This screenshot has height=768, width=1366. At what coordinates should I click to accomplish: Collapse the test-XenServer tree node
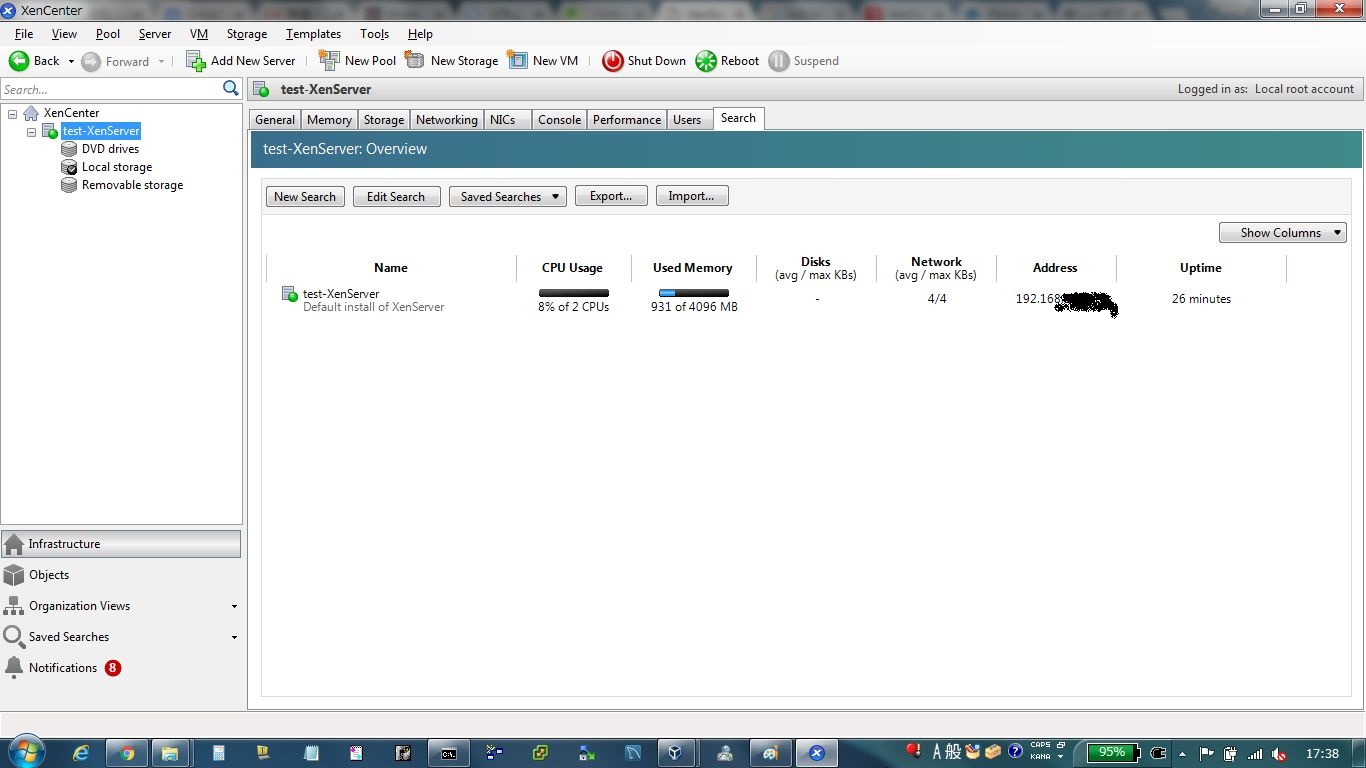[x=31, y=131]
